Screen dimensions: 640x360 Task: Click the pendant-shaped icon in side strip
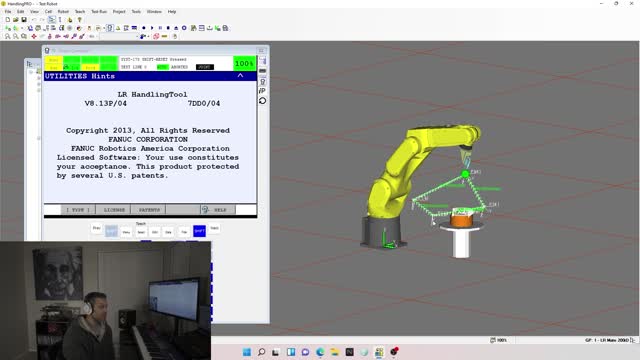pyautogui.click(x=262, y=81)
